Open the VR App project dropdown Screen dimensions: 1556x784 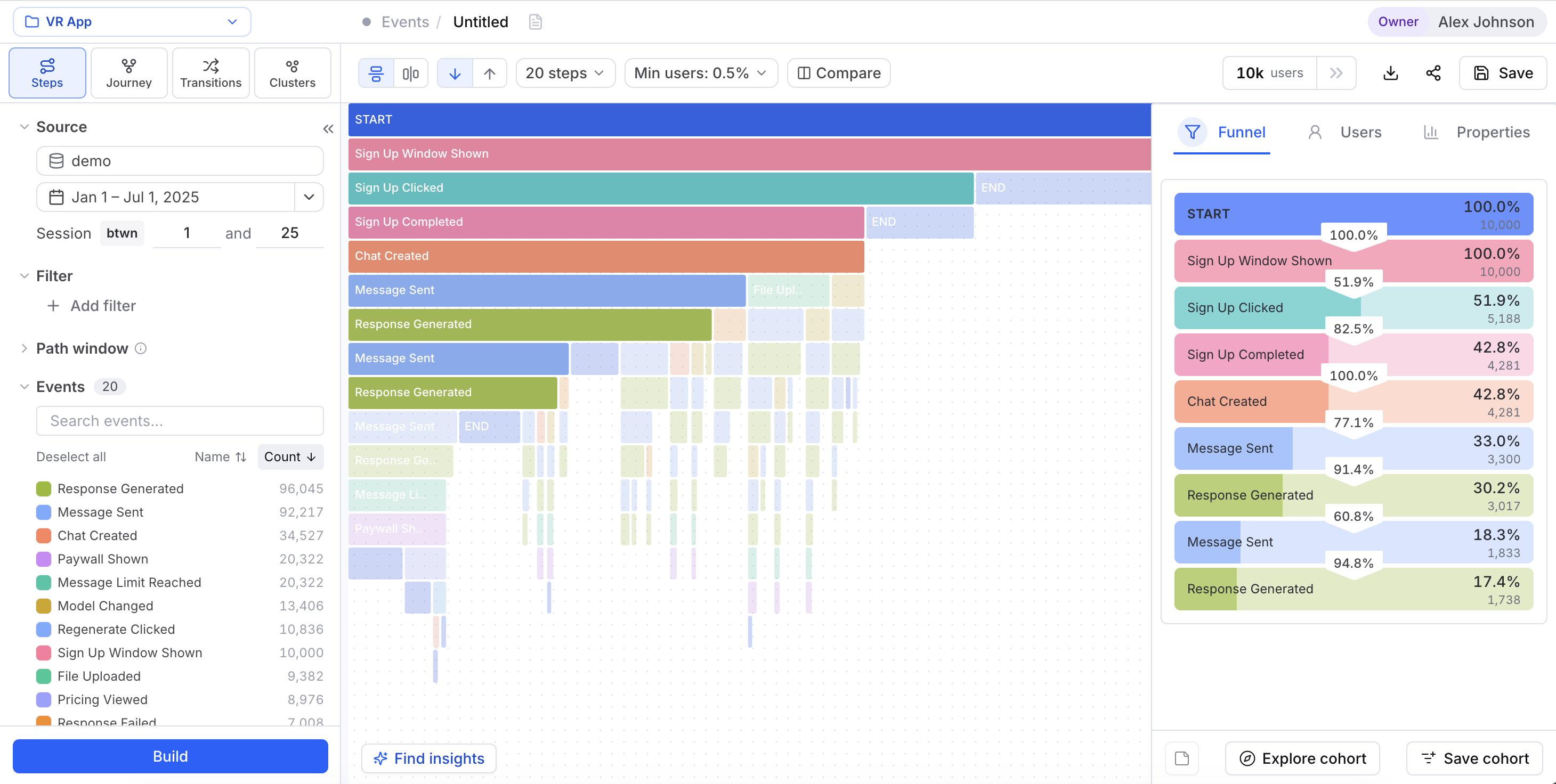coord(132,22)
